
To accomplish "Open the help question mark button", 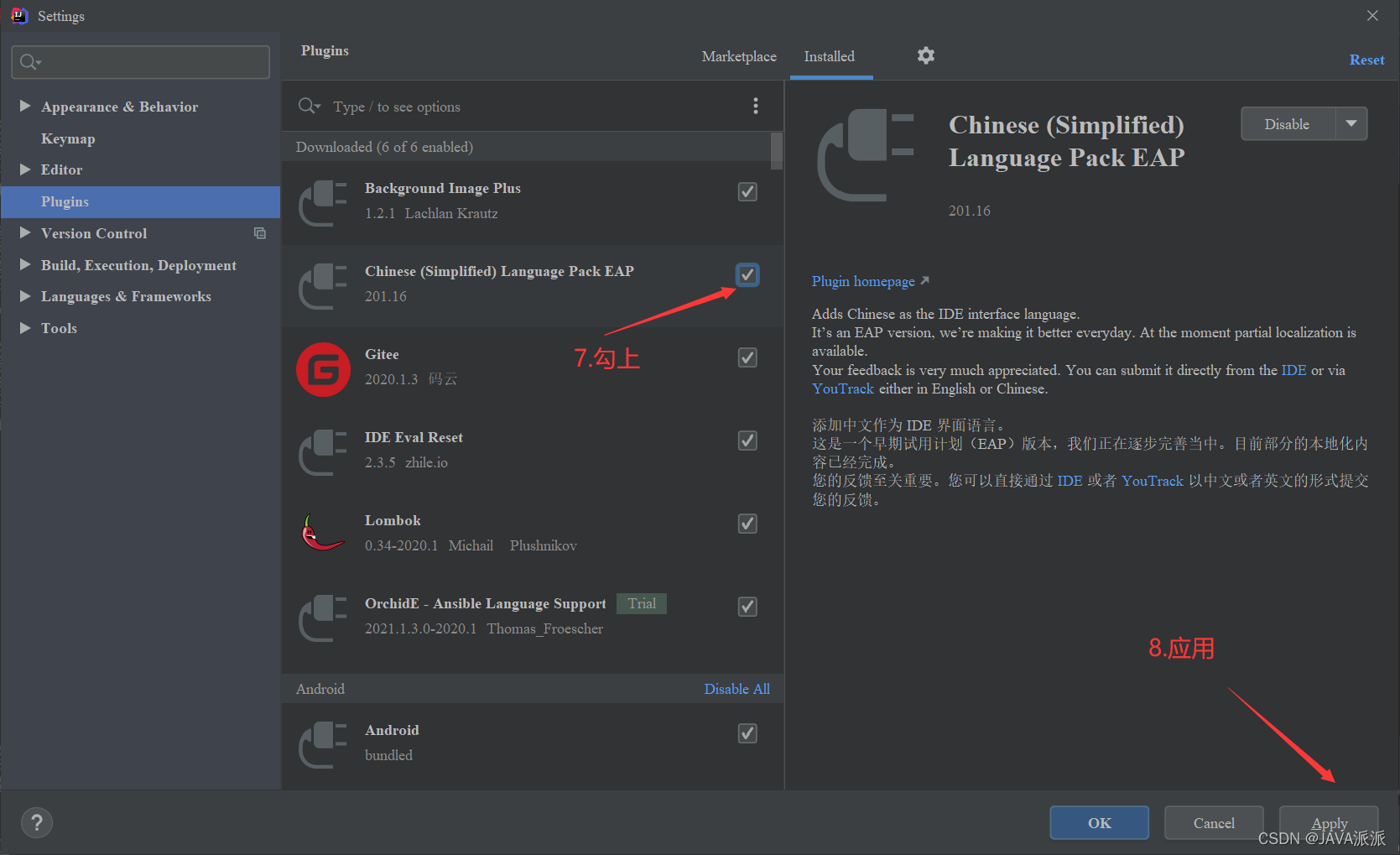I will 37,823.
